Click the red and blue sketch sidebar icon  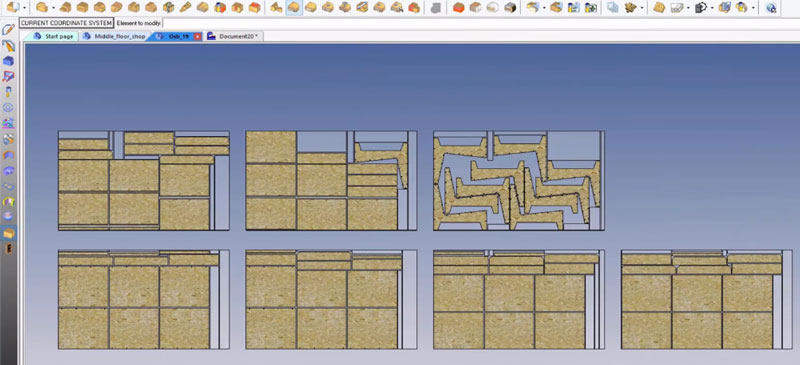(8, 77)
